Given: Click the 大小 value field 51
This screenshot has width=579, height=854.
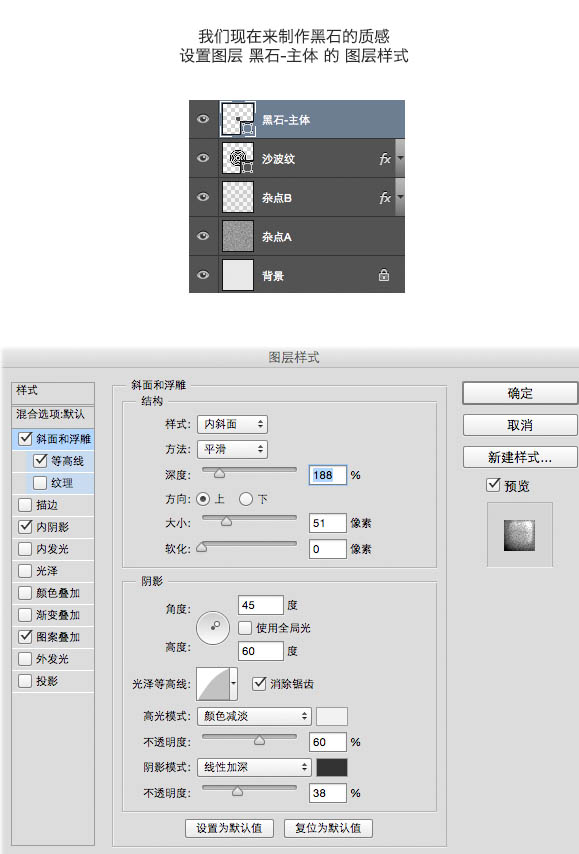Looking at the screenshot, I should [327, 523].
